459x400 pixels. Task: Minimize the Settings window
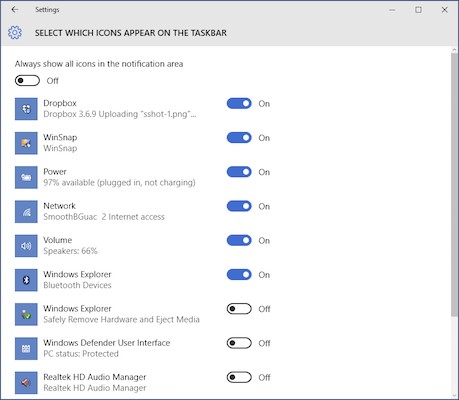click(392, 10)
